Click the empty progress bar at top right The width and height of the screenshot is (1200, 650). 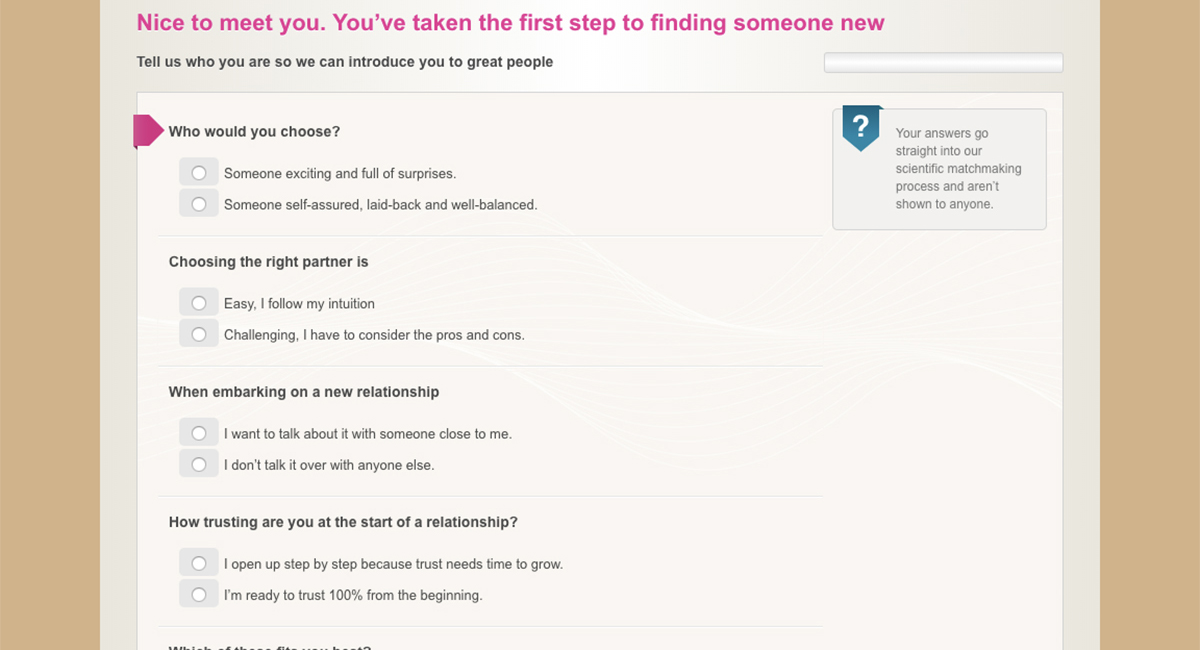943,63
